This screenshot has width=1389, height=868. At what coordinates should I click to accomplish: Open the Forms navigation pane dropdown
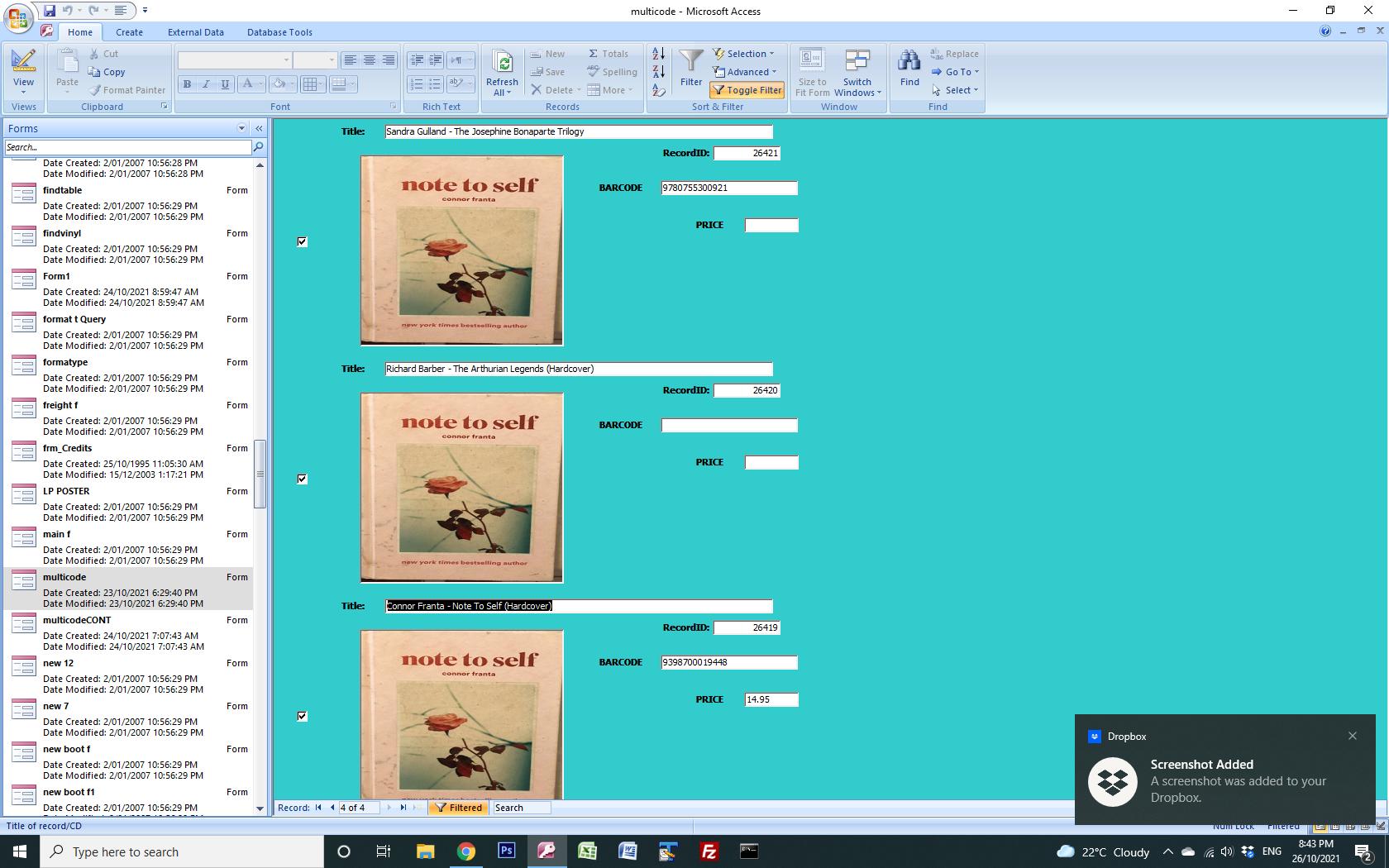(241, 128)
